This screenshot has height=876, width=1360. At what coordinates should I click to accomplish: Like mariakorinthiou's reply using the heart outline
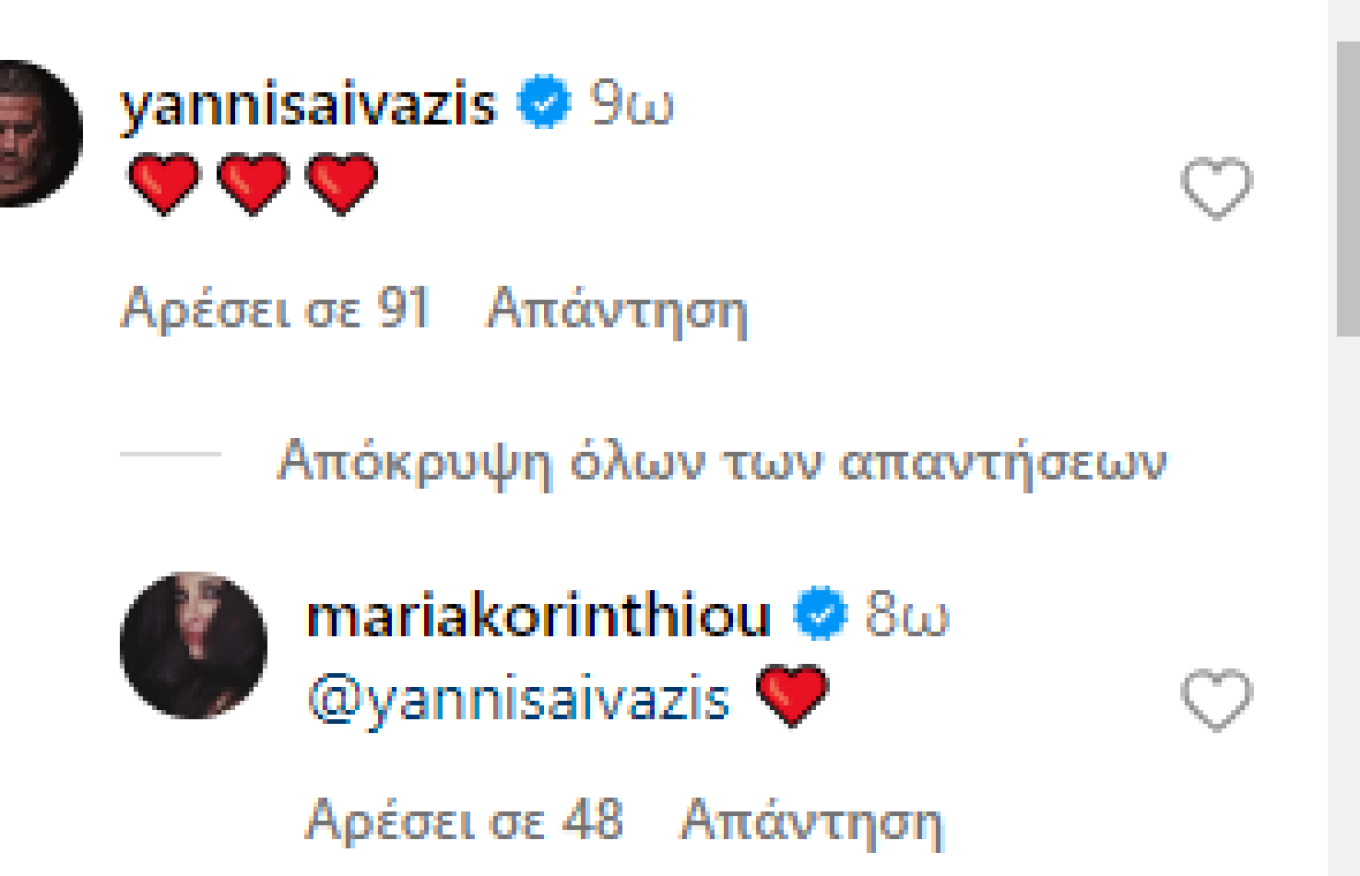click(x=1217, y=700)
